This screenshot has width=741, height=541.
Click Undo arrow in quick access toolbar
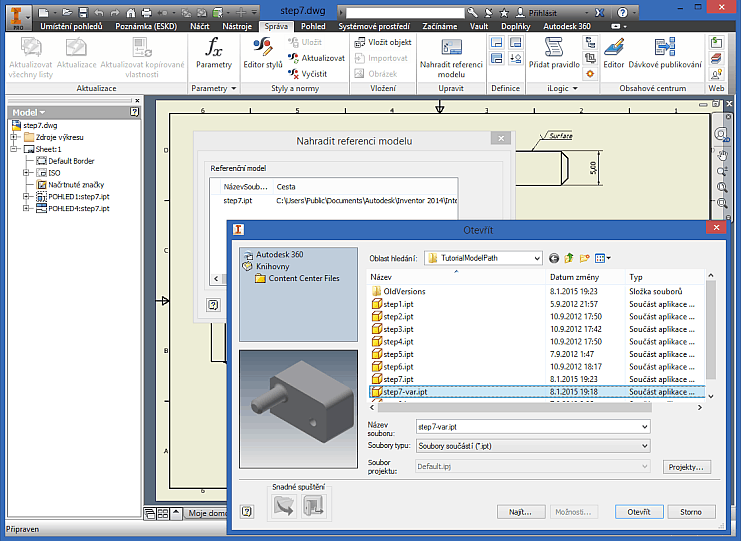click(99, 13)
